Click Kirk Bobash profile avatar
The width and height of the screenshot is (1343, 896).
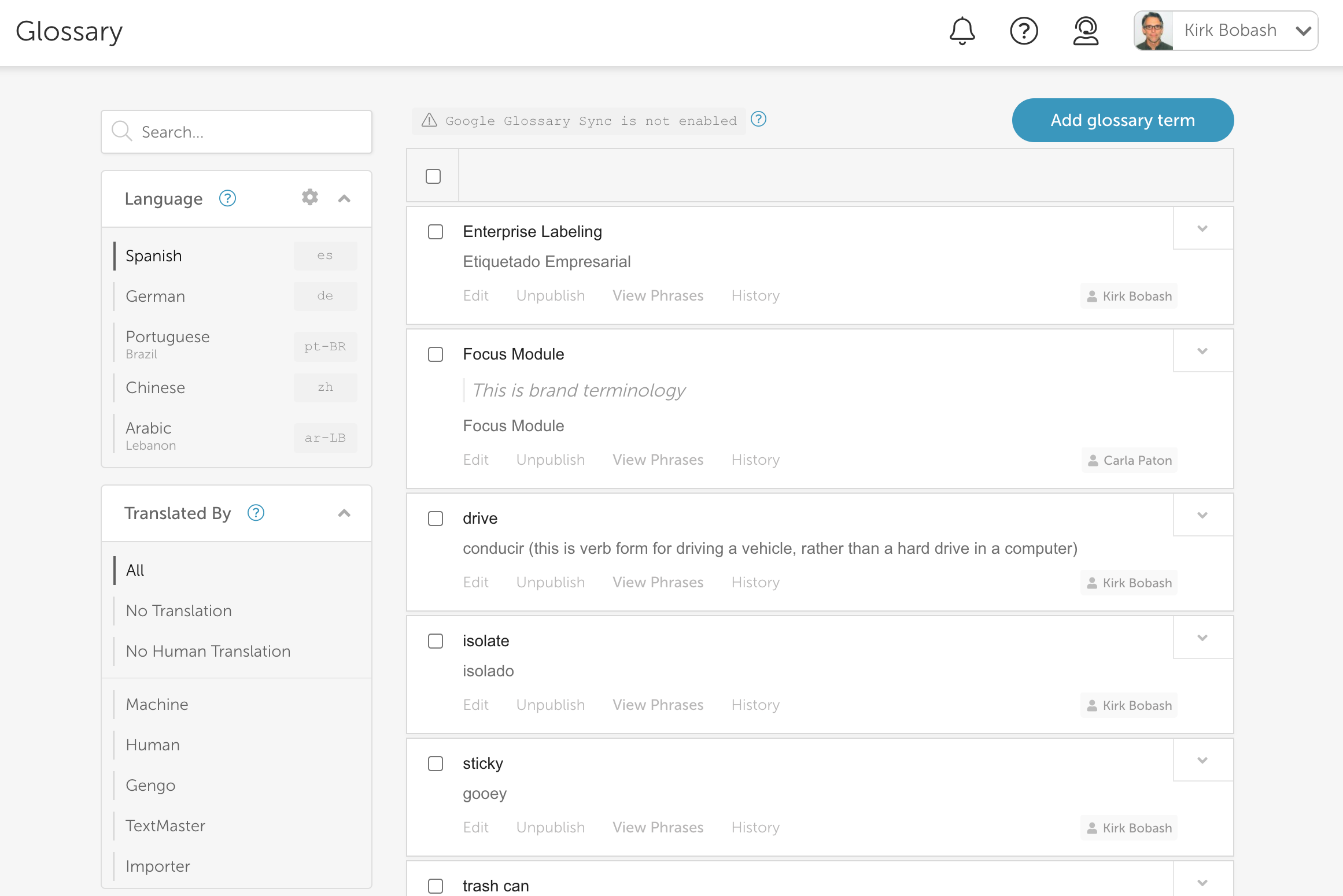(1153, 31)
